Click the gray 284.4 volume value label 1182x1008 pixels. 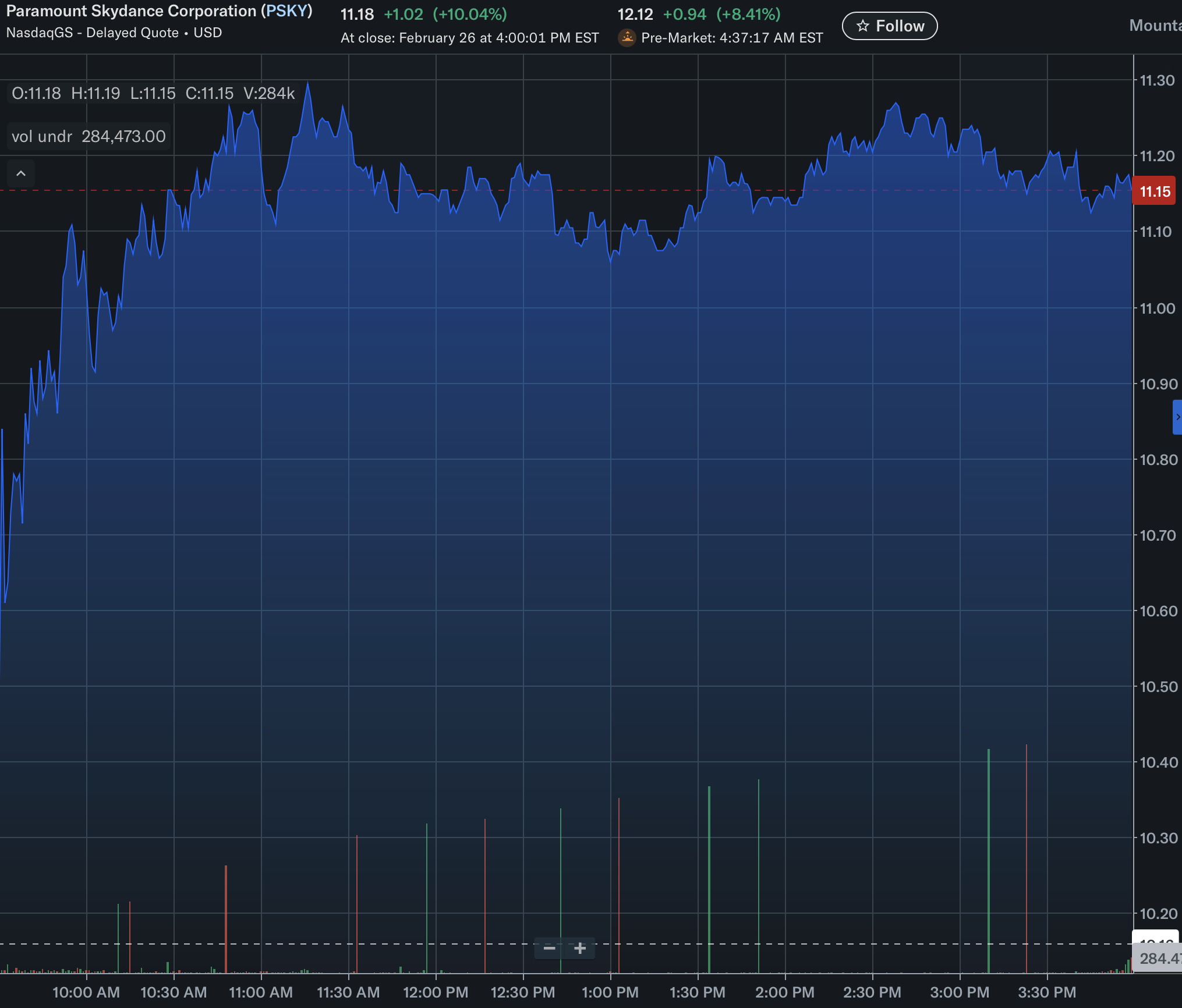pos(1159,959)
